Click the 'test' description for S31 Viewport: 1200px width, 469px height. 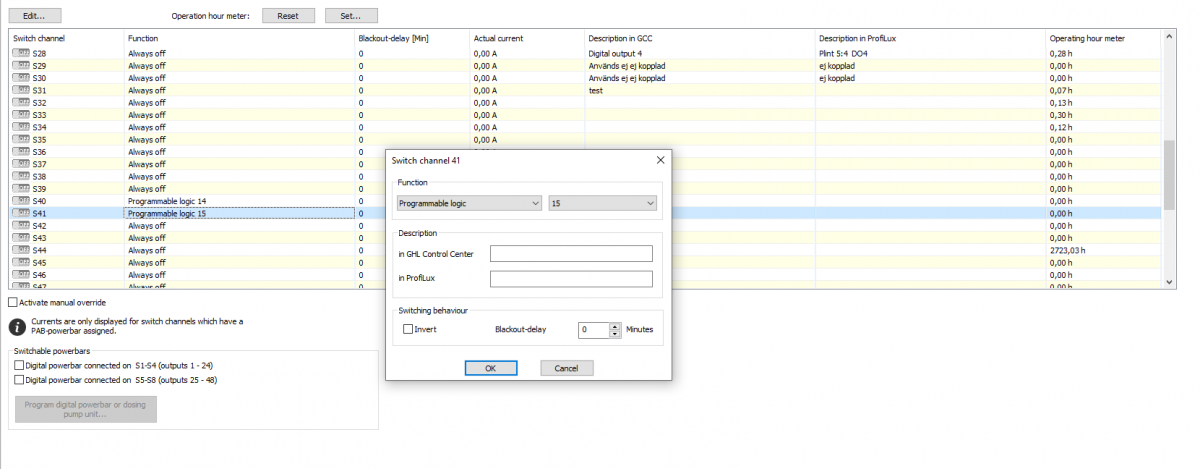[x=700, y=90]
